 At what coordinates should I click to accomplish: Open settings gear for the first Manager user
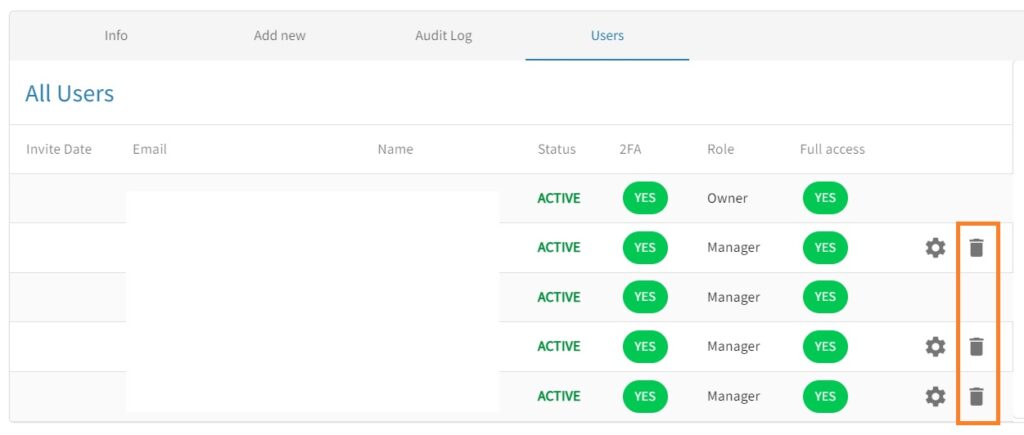[935, 248]
